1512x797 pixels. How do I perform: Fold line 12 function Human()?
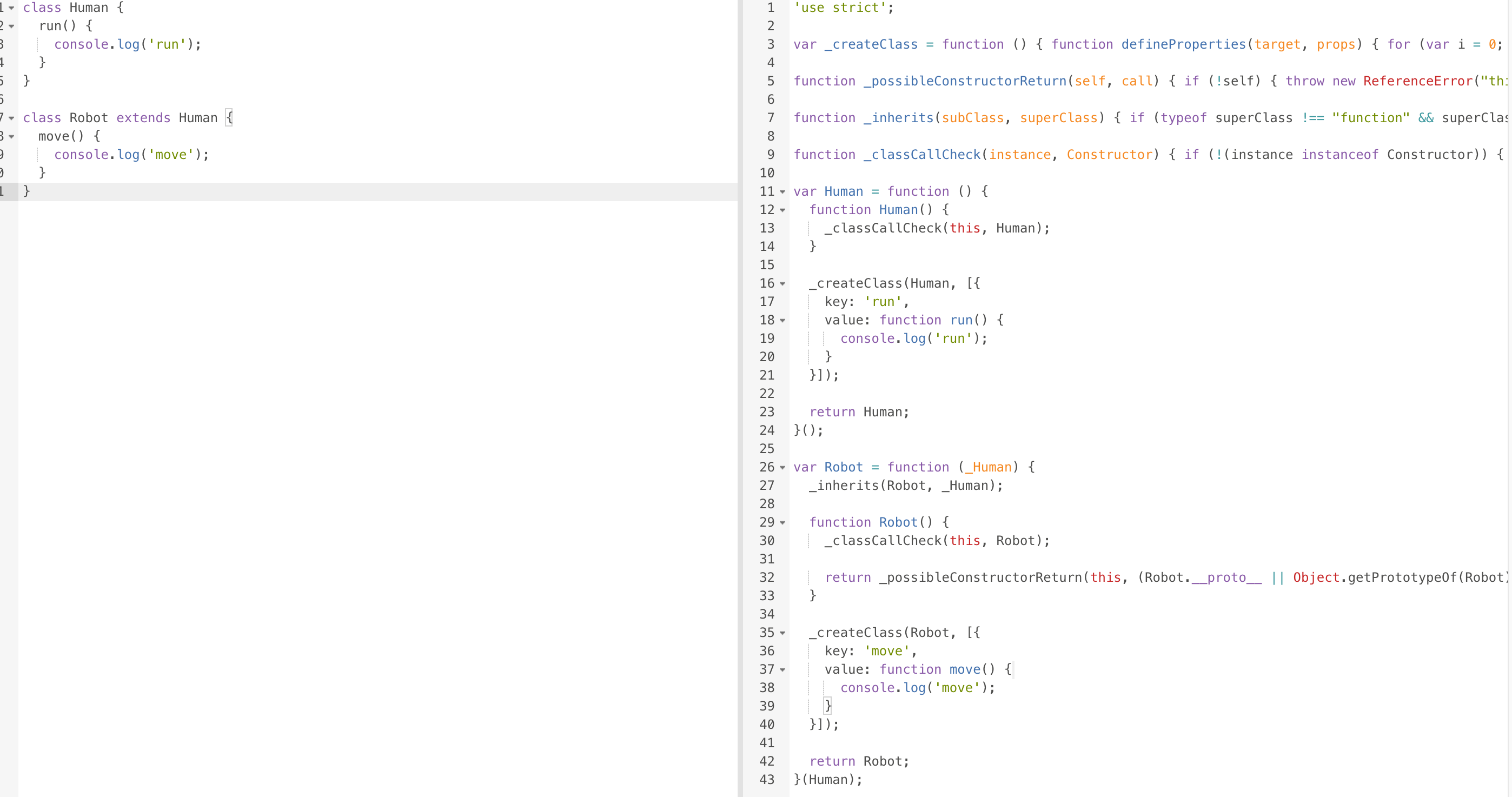click(x=782, y=210)
